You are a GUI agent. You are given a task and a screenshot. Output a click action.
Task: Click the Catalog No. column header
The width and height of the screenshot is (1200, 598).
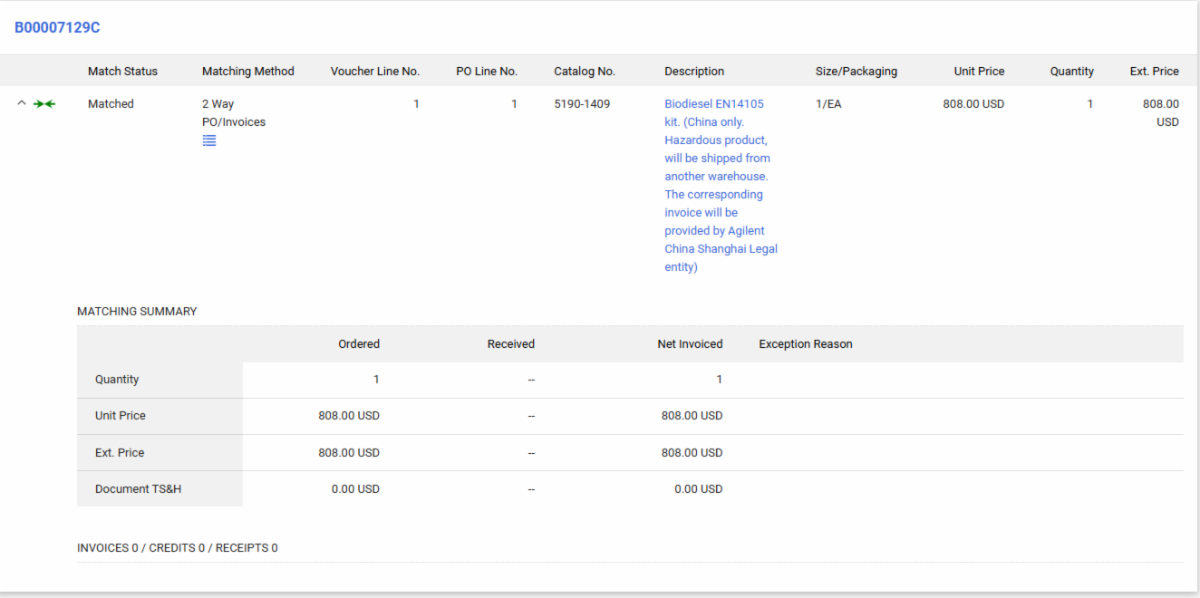pos(583,71)
